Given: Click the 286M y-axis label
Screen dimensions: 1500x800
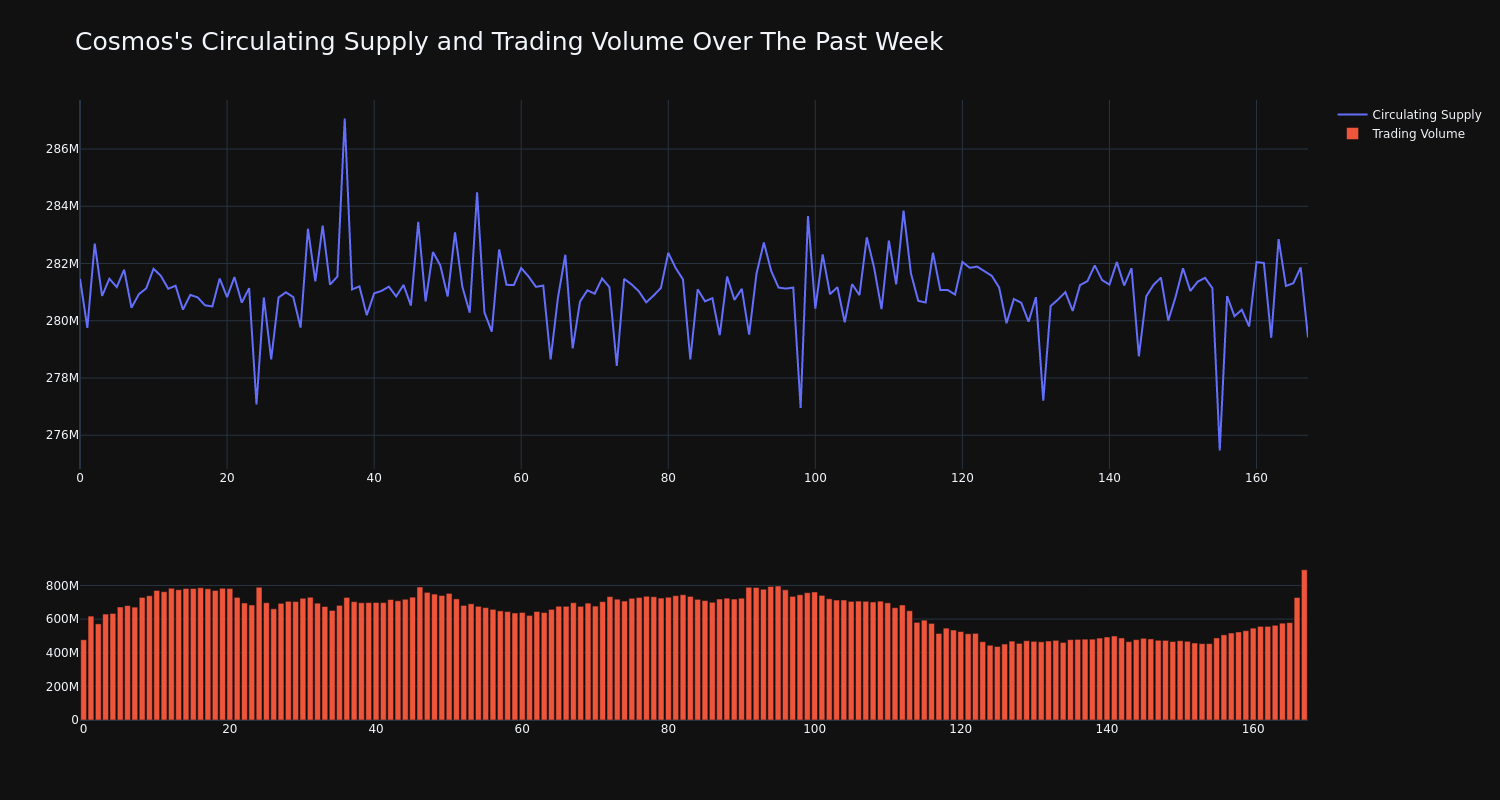Looking at the screenshot, I should tap(62, 149).
